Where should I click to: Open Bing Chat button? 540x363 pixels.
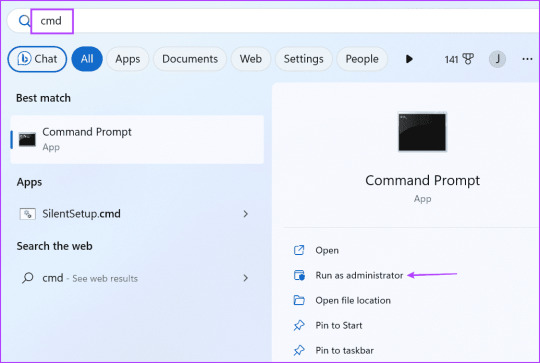37,59
